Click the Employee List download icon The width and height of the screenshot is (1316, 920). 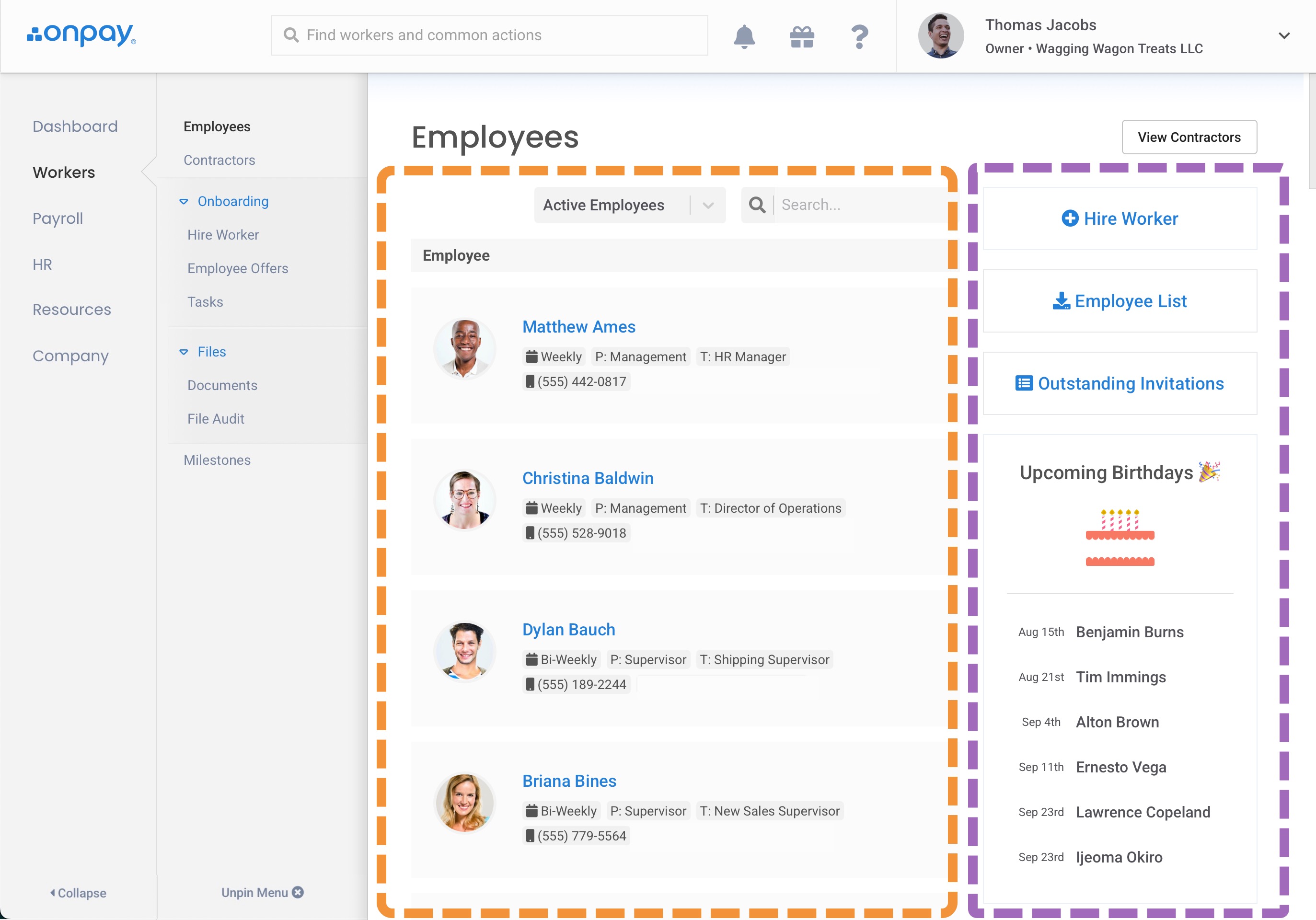click(x=1061, y=301)
